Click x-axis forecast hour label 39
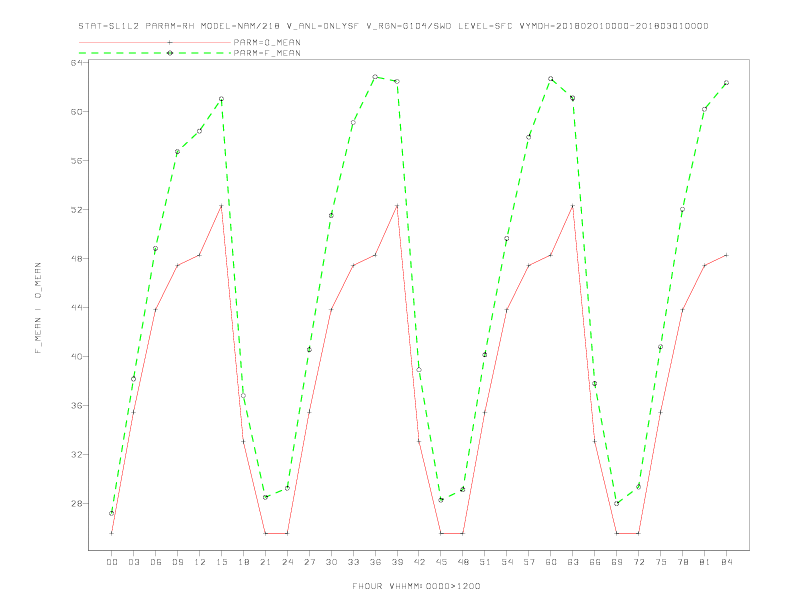 pos(397,562)
